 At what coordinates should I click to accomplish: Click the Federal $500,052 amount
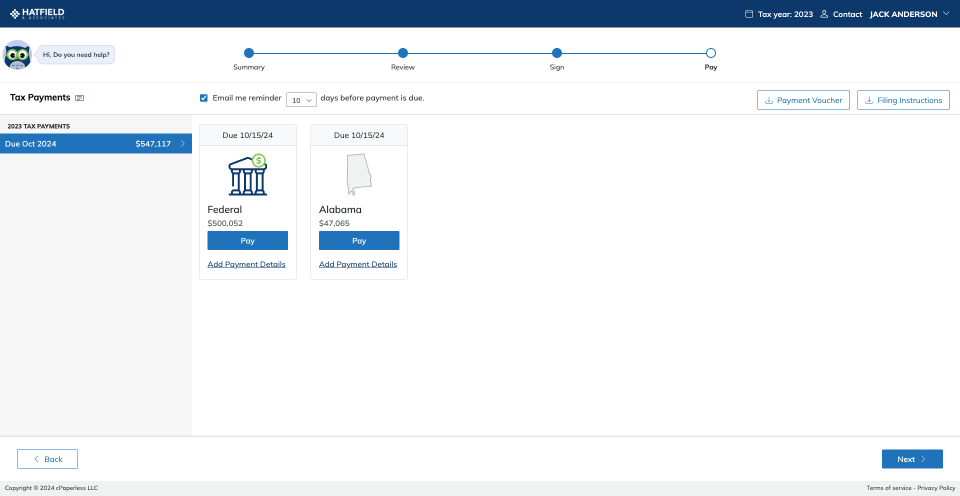tap(225, 224)
